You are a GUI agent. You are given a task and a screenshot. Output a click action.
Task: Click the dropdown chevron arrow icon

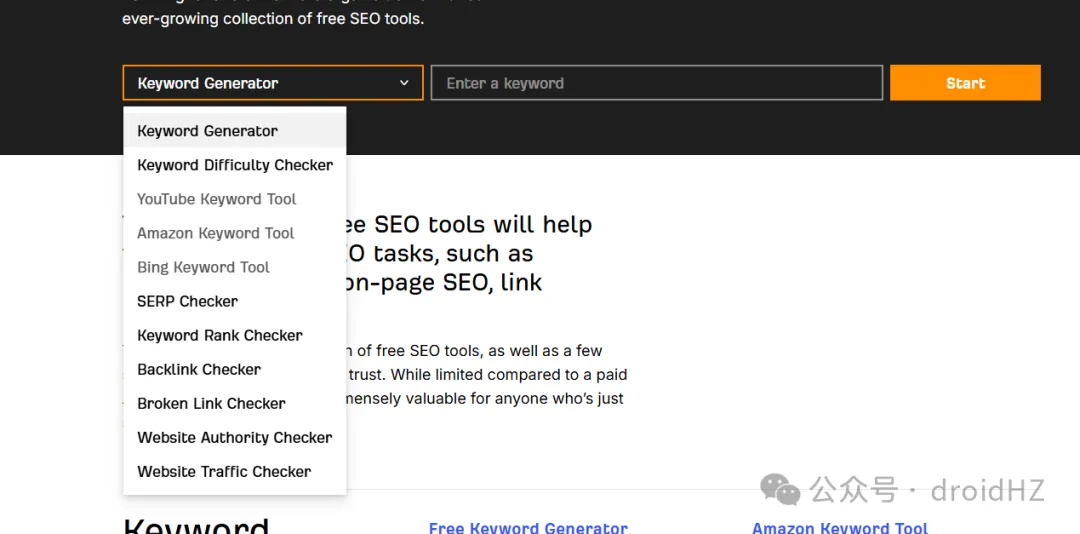[x=404, y=83]
